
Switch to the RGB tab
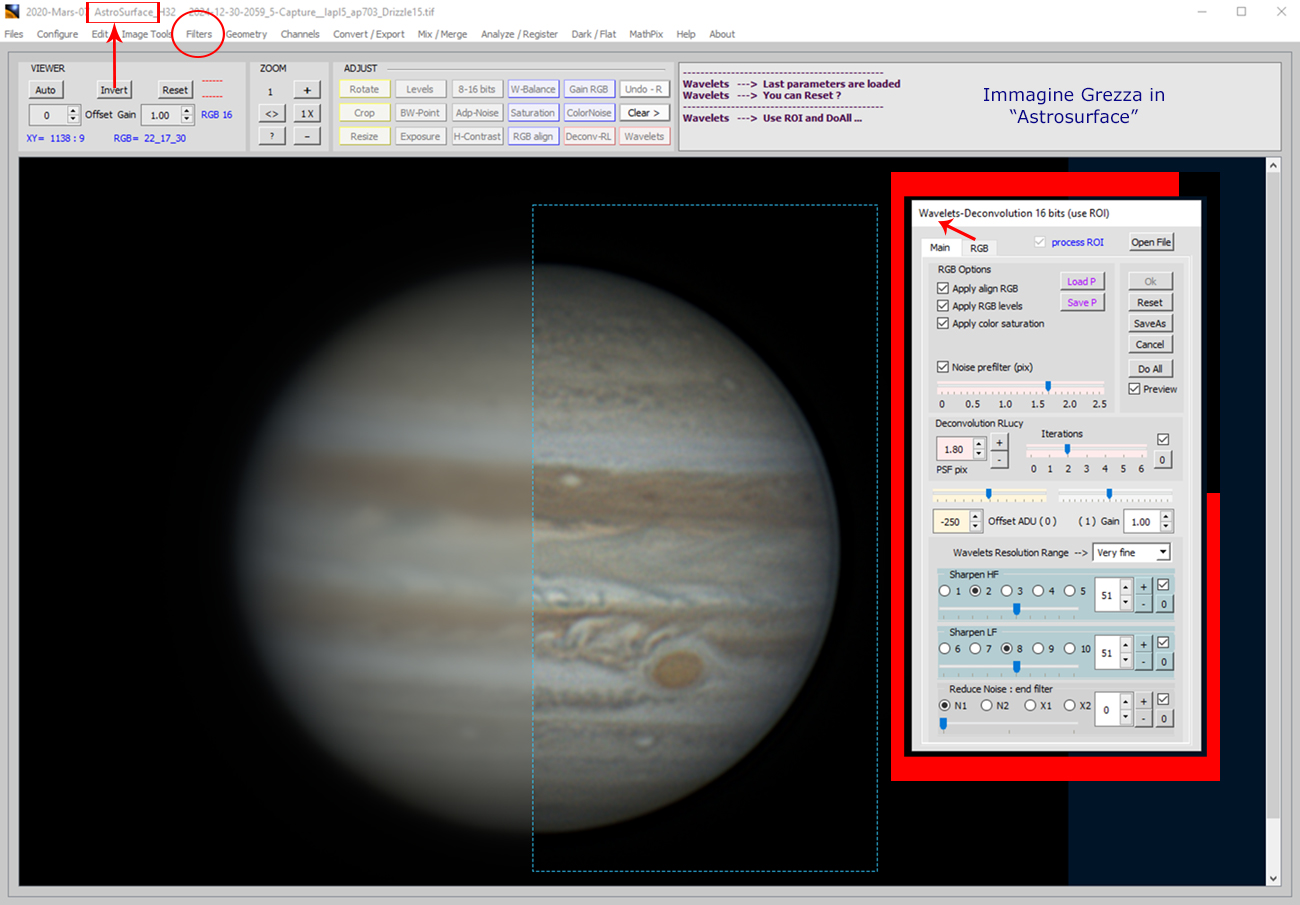pos(979,248)
